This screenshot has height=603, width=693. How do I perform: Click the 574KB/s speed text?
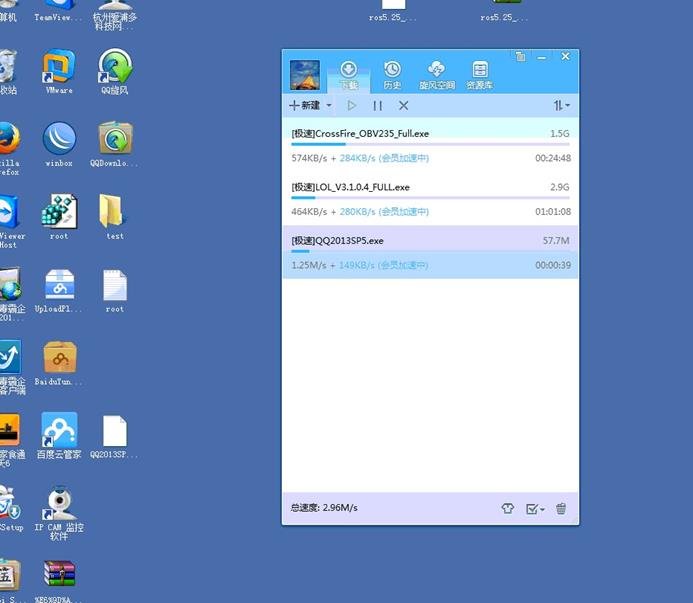click(x=309, y=158)
